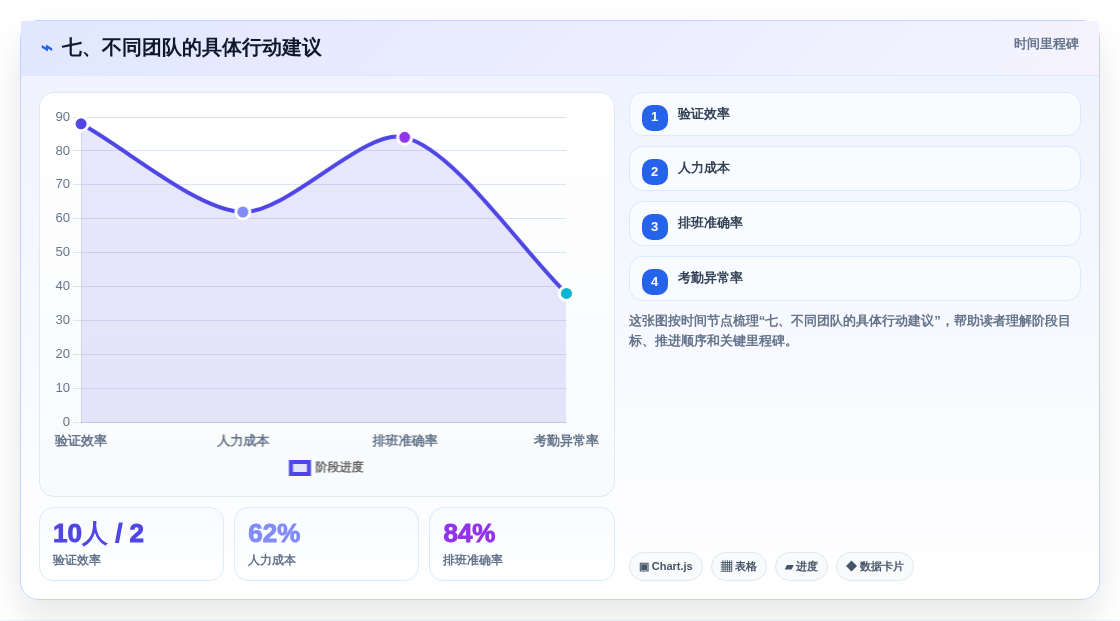
Task: Click the lightning icon beside the section title
Action: tap(47, 48)
